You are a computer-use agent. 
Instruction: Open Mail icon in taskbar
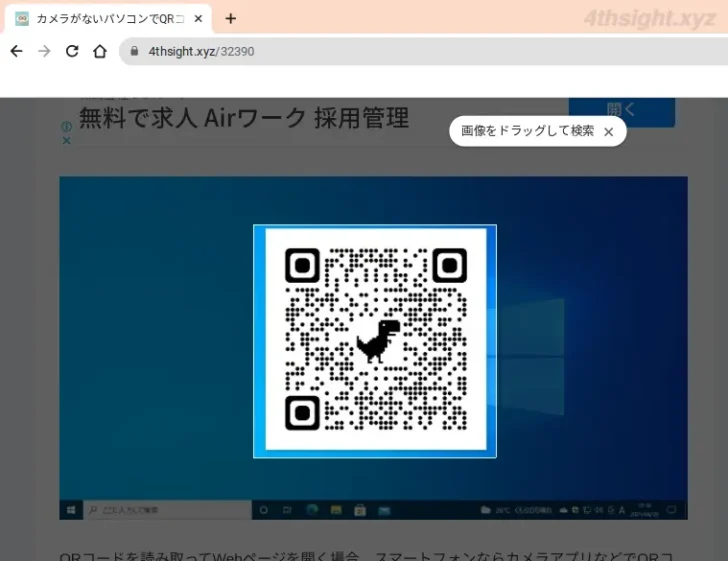point(384,511)
